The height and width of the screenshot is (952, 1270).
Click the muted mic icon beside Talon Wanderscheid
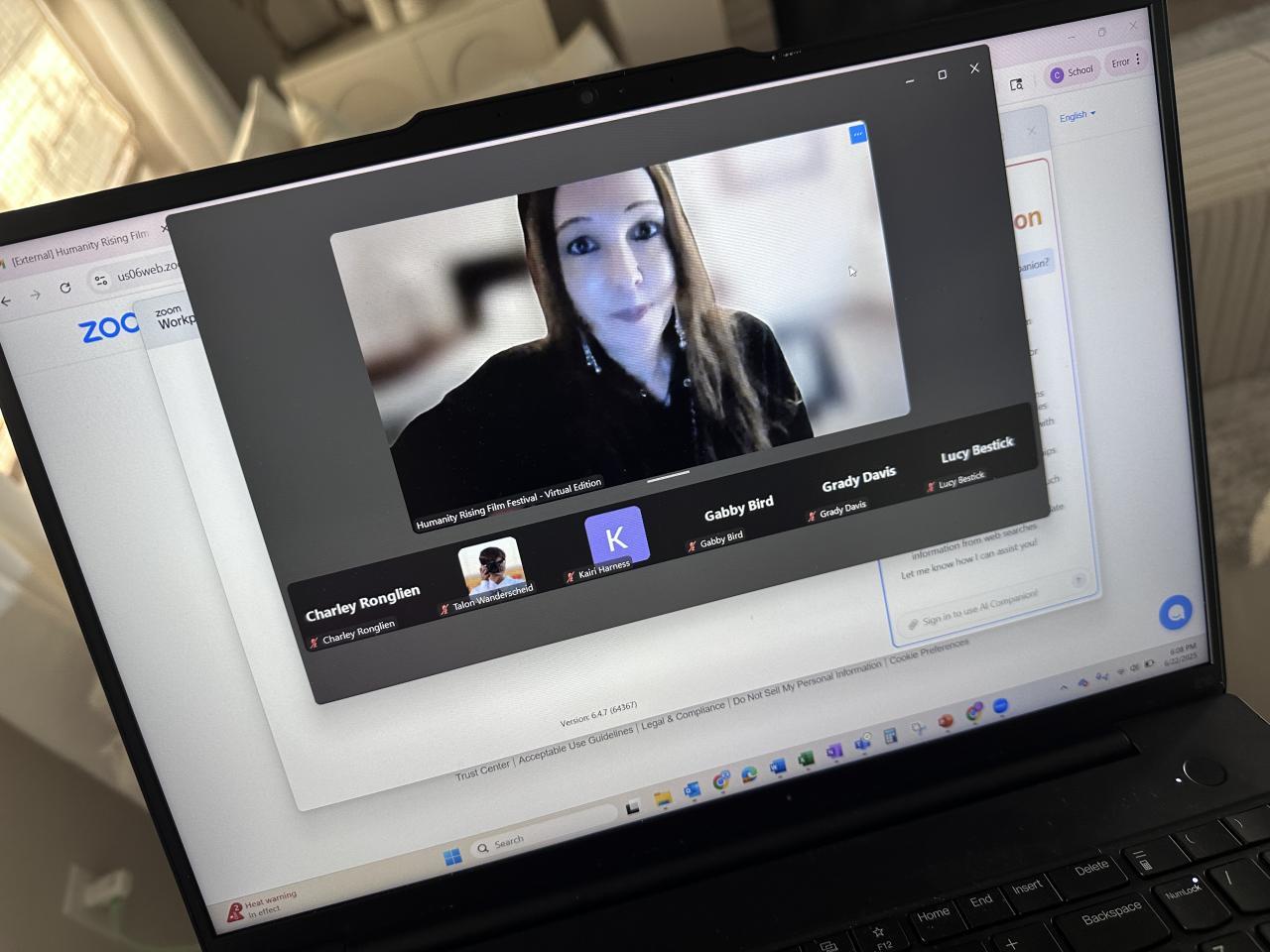pyautogui.click(x=444, y=608)
